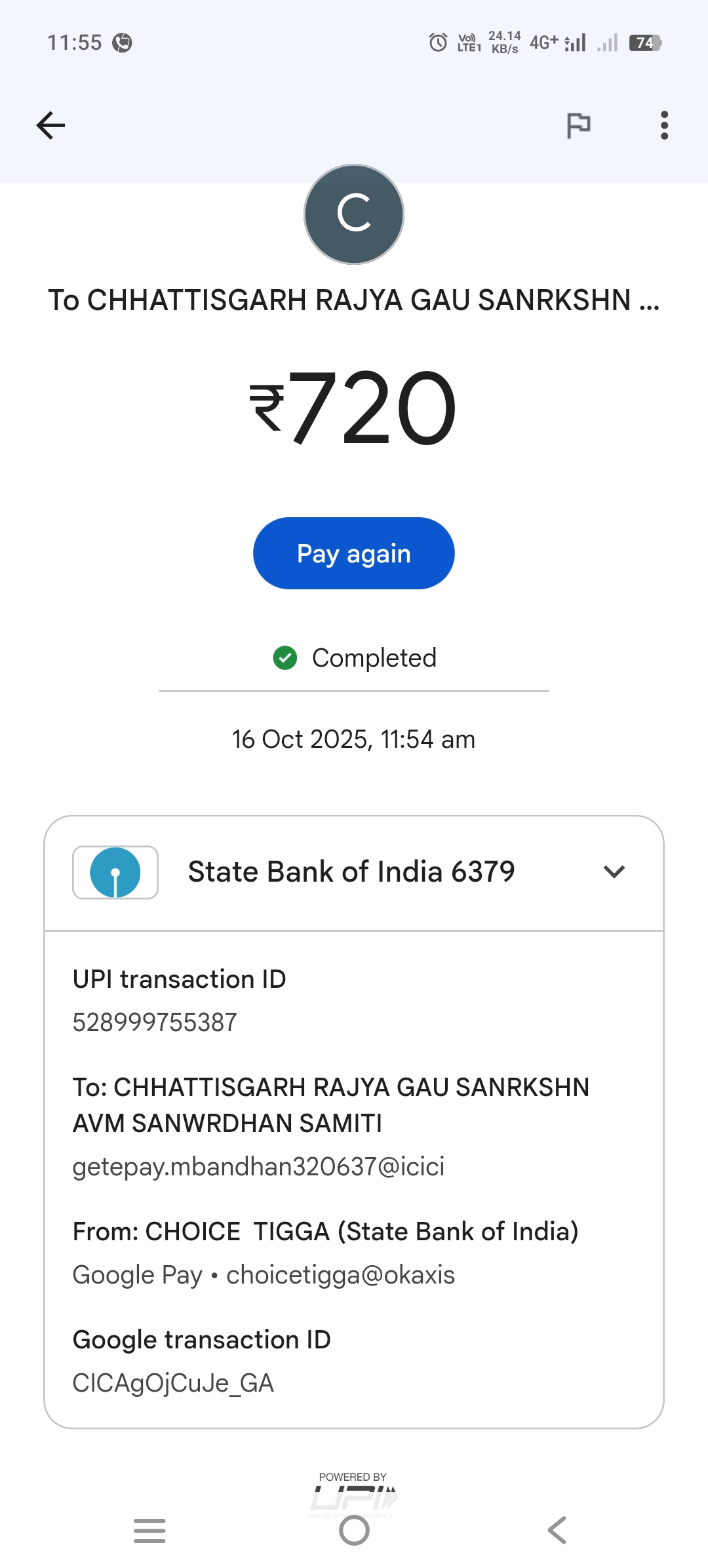Viewport: 708px width, 1568px height.
Task: Tap the State Bank of India logo
Action: pos(115,872)
